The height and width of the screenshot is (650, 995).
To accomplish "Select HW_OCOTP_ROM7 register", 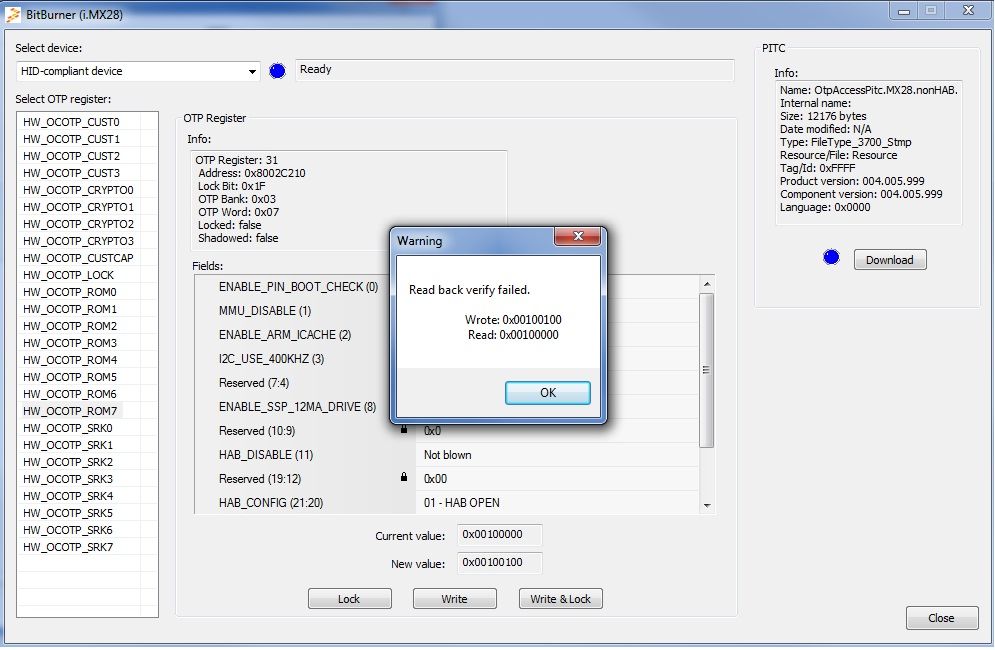I will (70, 411).
